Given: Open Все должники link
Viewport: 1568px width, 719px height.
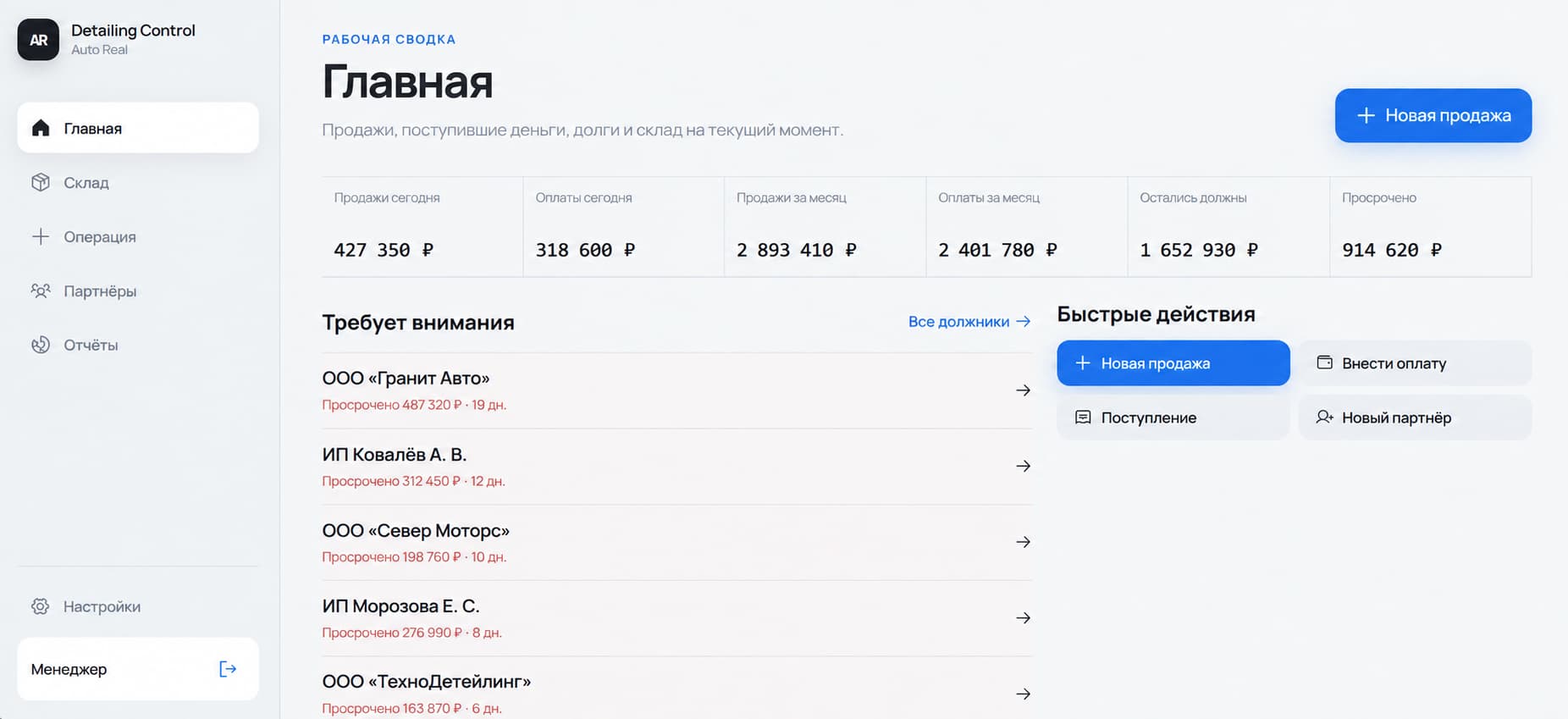Looking at the screenshot, I should pyautogui.click(x=969, y=322).
